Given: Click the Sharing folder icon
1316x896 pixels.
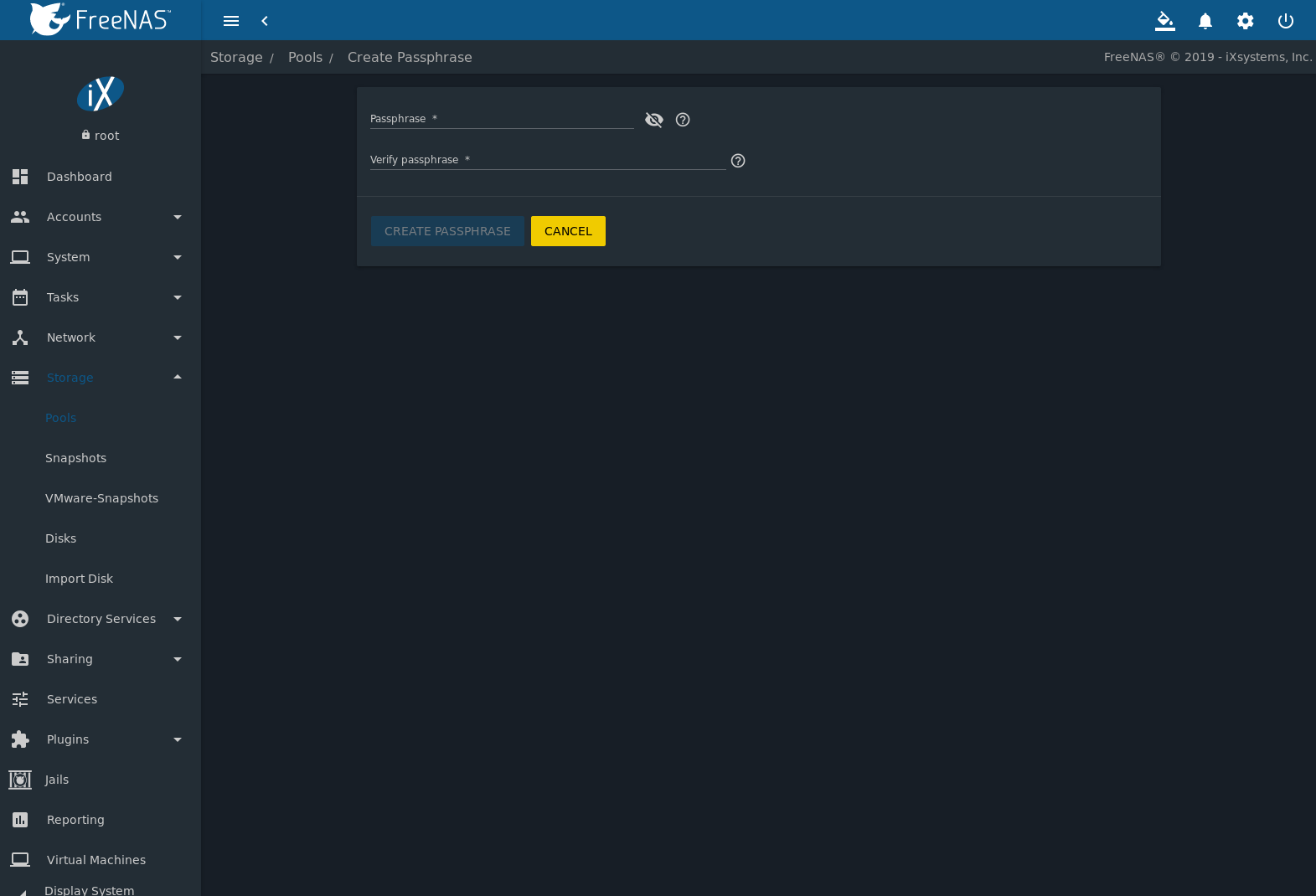Looking at the screenshot, I should point(20,659).
